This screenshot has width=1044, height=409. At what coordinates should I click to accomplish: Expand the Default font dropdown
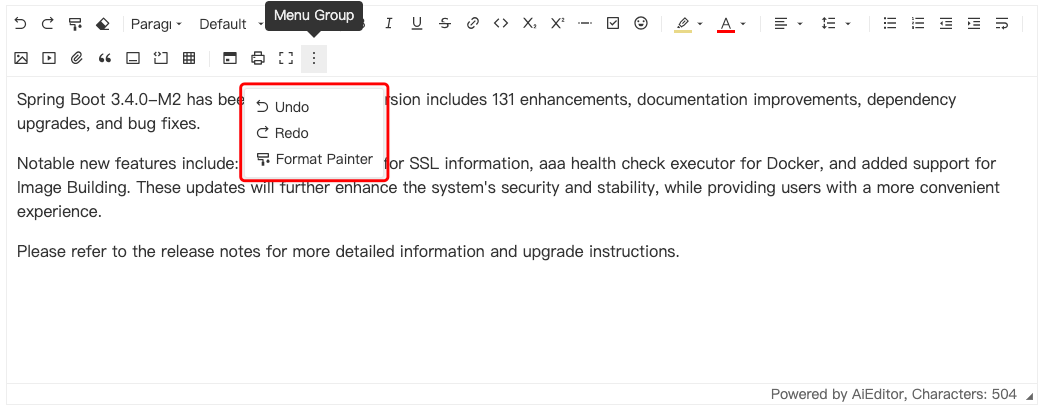pos(231,24)
